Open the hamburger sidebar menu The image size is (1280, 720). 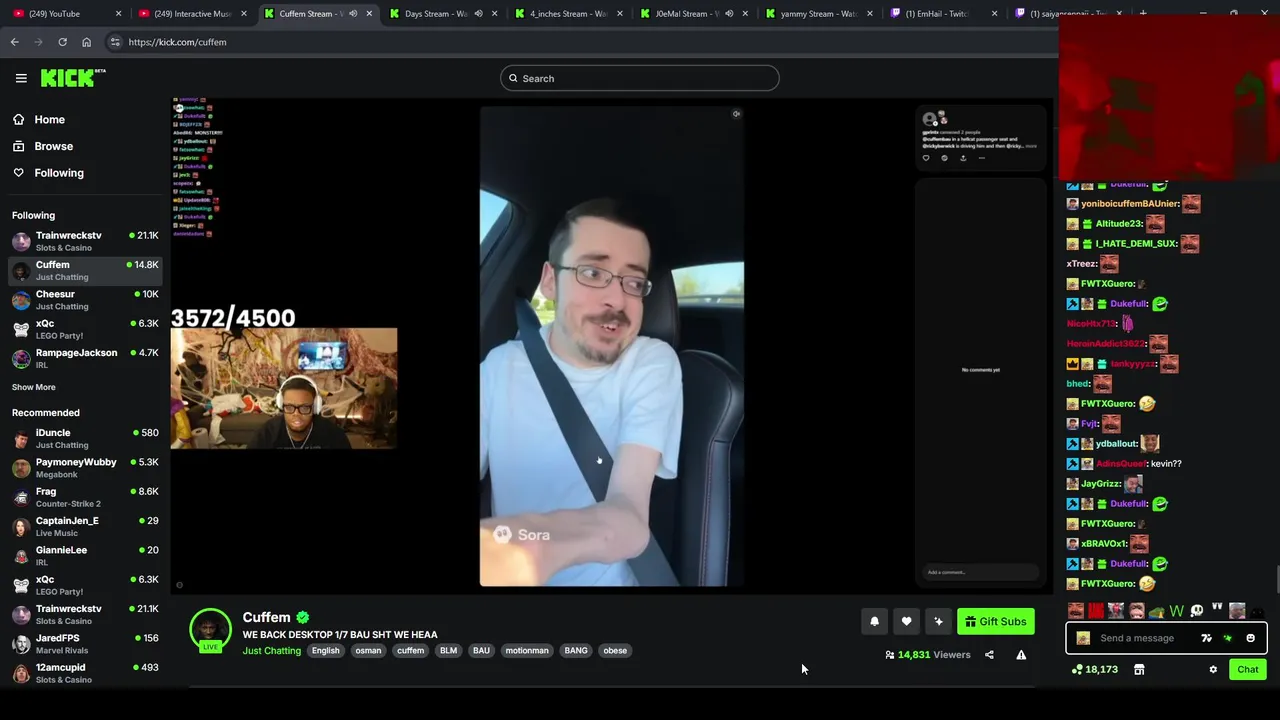(21, 78)
